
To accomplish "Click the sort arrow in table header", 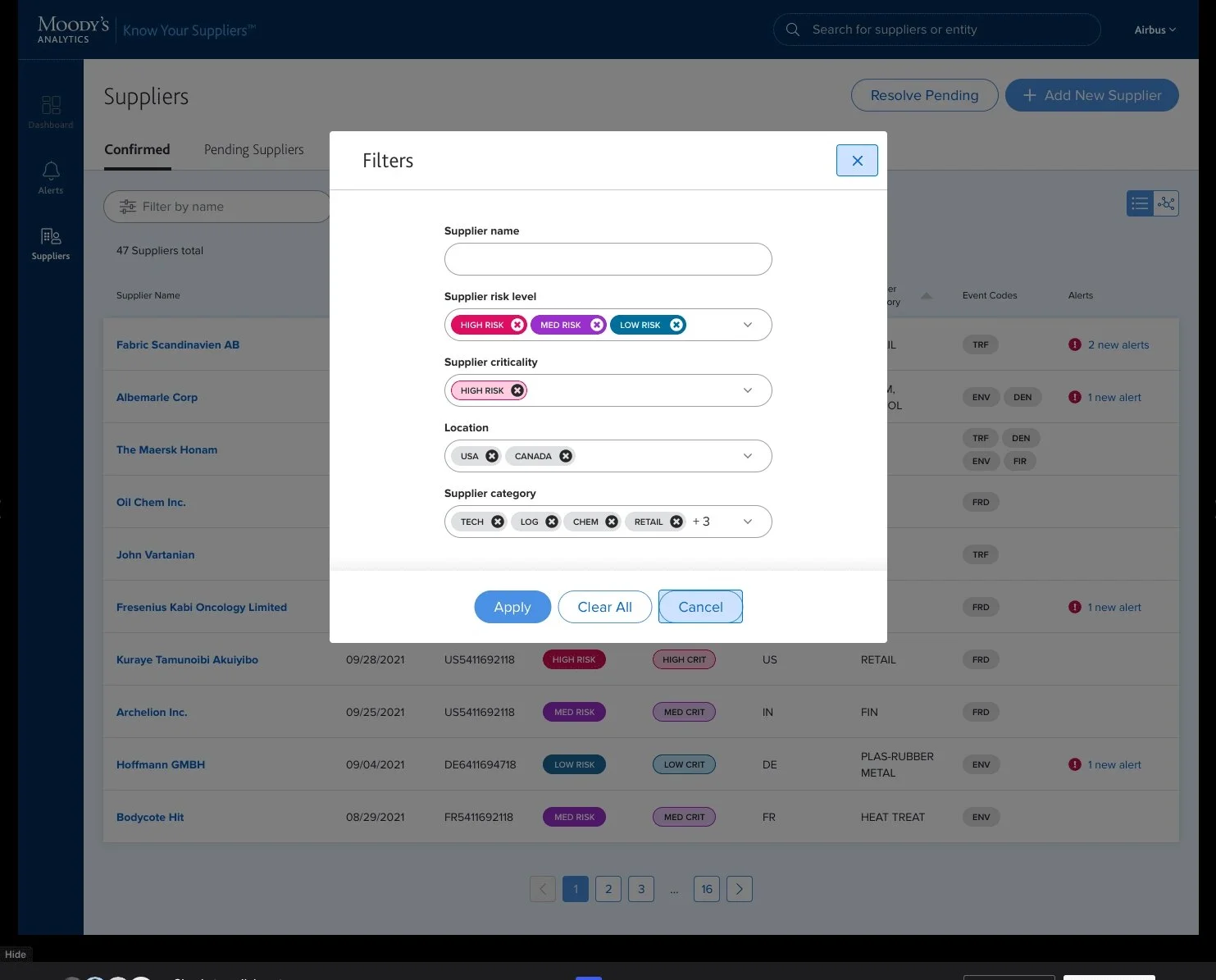I will pos(927,296).
